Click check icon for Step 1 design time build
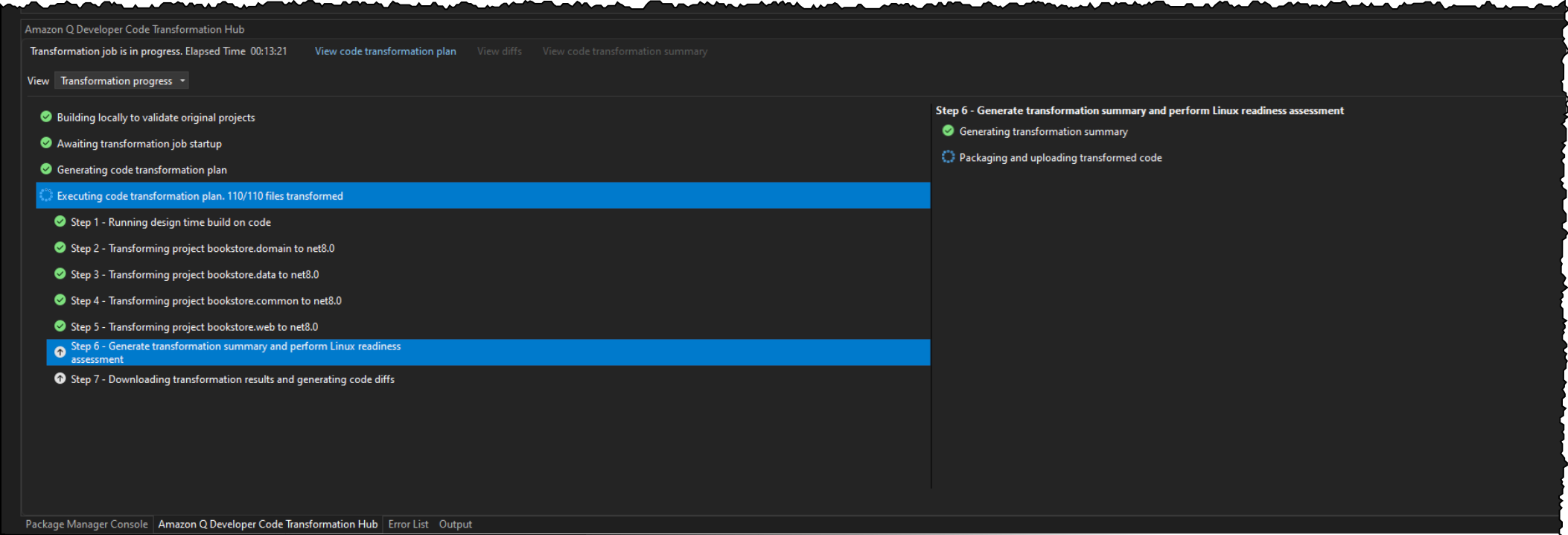Image resolution: width=1568 pixels, height=535 pixels. pos(60,221)
